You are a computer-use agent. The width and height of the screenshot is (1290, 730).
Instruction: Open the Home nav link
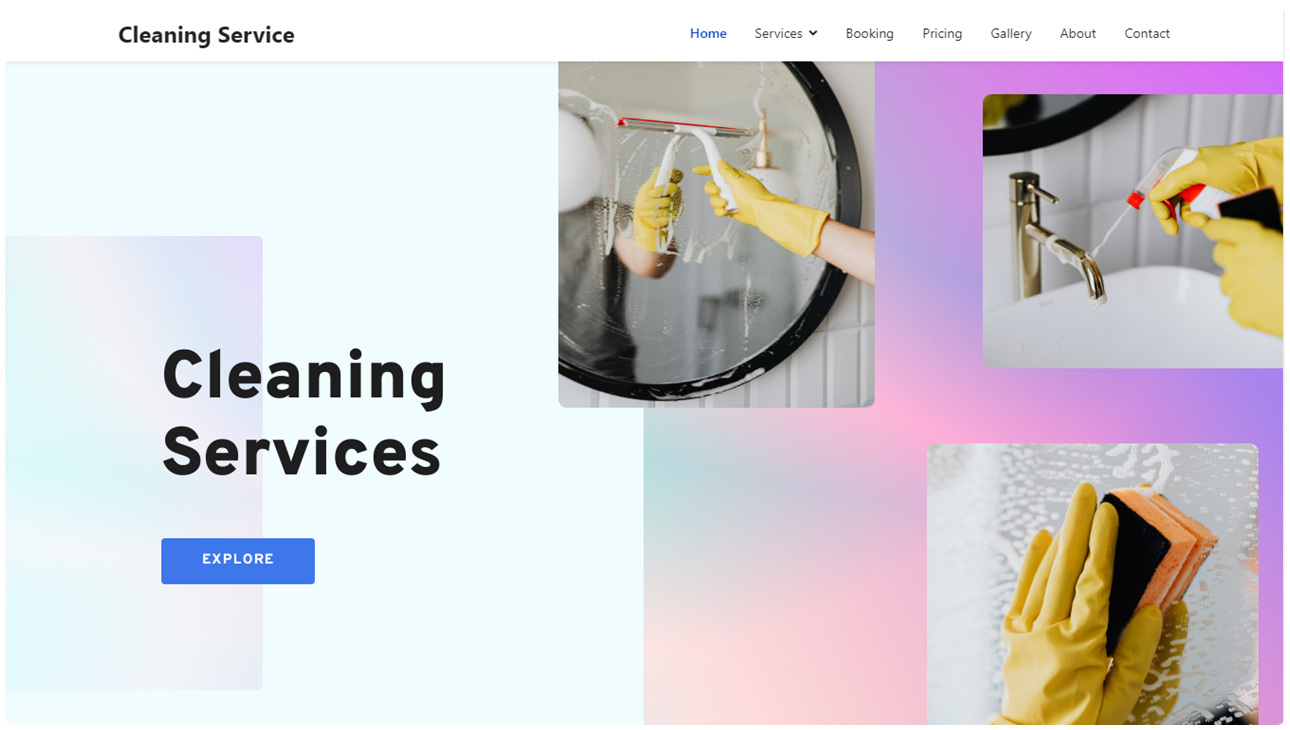tap(708, 33)
